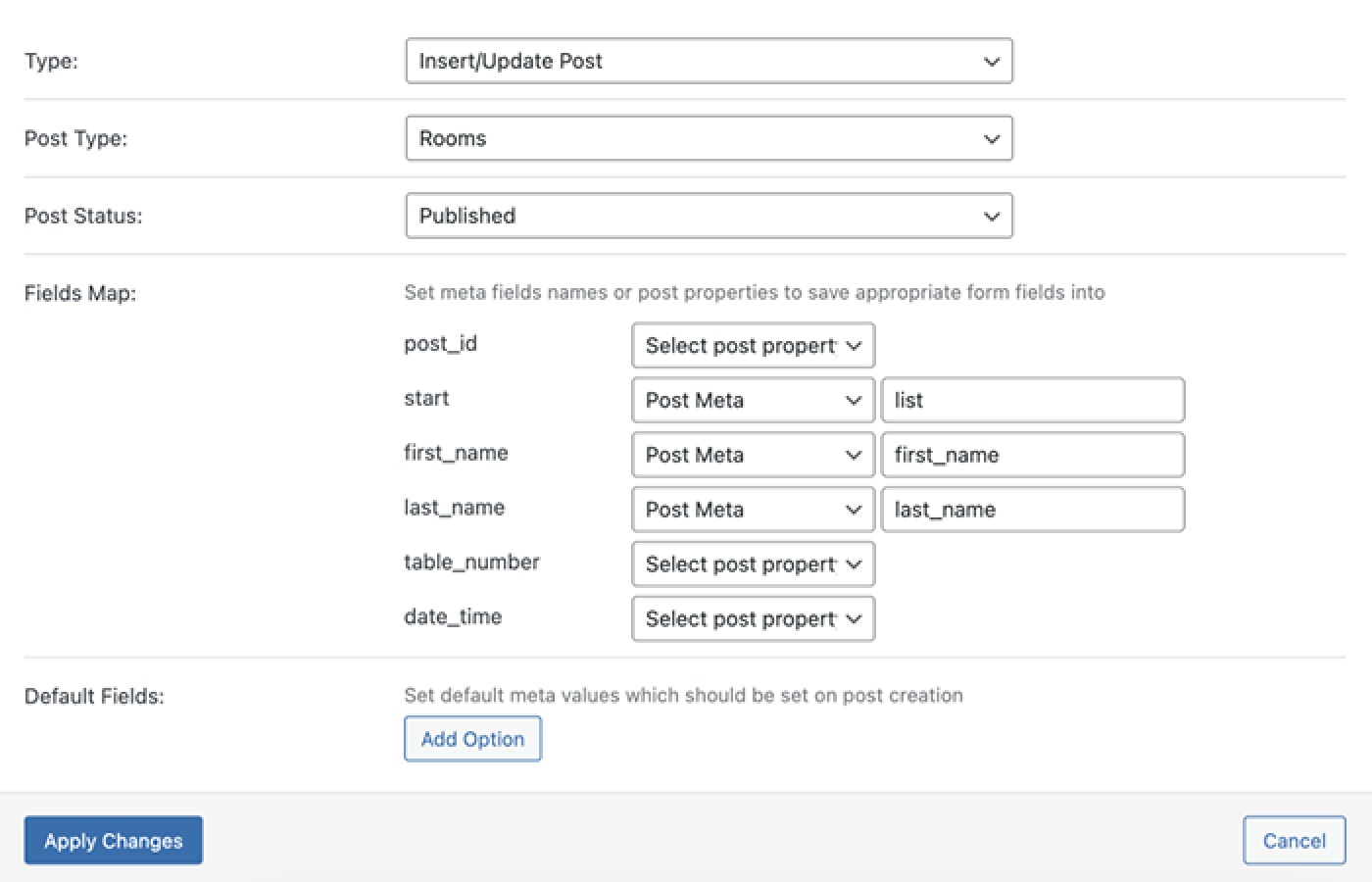The height and width of the screenshot is (882, 1372).
Task: Change the start field's Post Meta dropdown
Action: (753, 400)
